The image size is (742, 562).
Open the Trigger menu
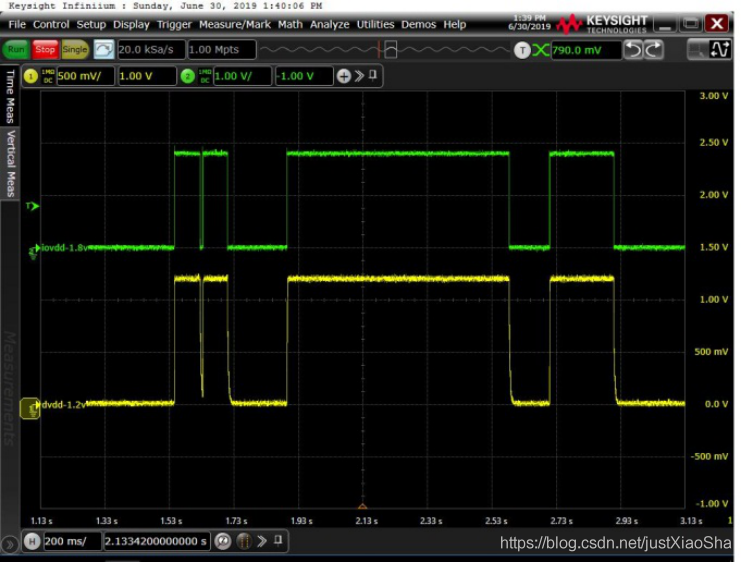(x=174, y=25)
